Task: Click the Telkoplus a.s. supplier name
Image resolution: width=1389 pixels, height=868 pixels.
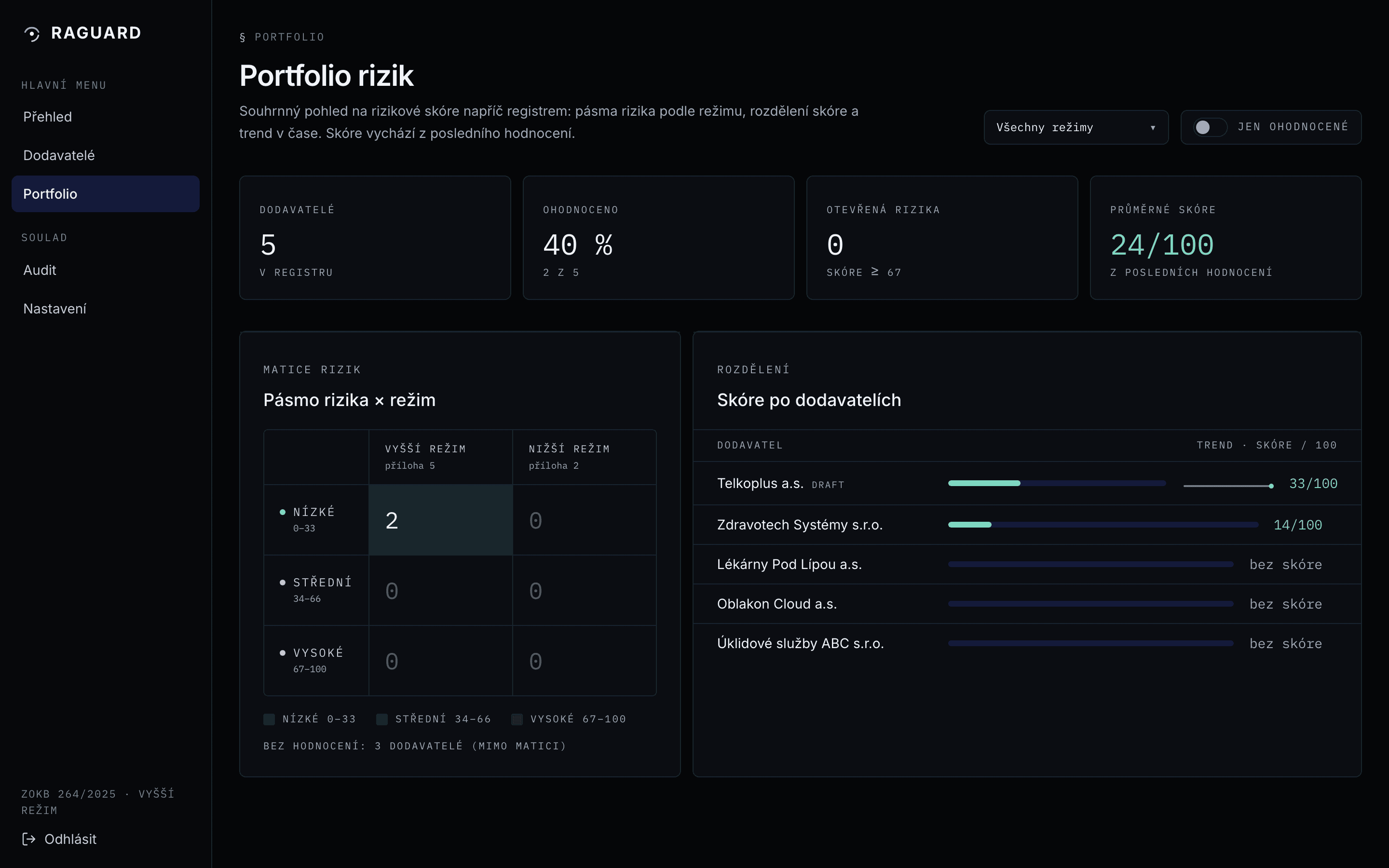Action: [x=760, y=483]
